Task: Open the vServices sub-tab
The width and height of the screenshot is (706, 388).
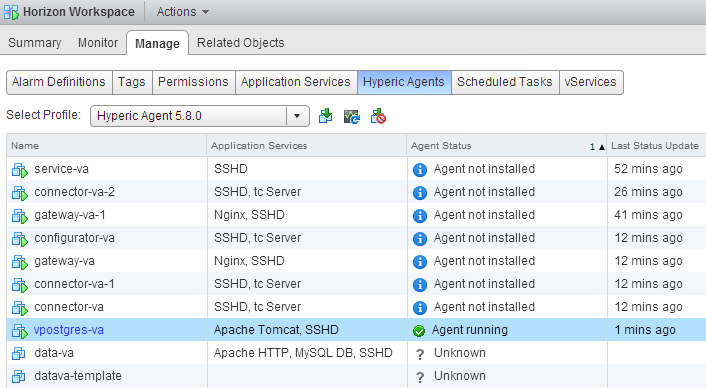Action: click(x=591, y=82)
